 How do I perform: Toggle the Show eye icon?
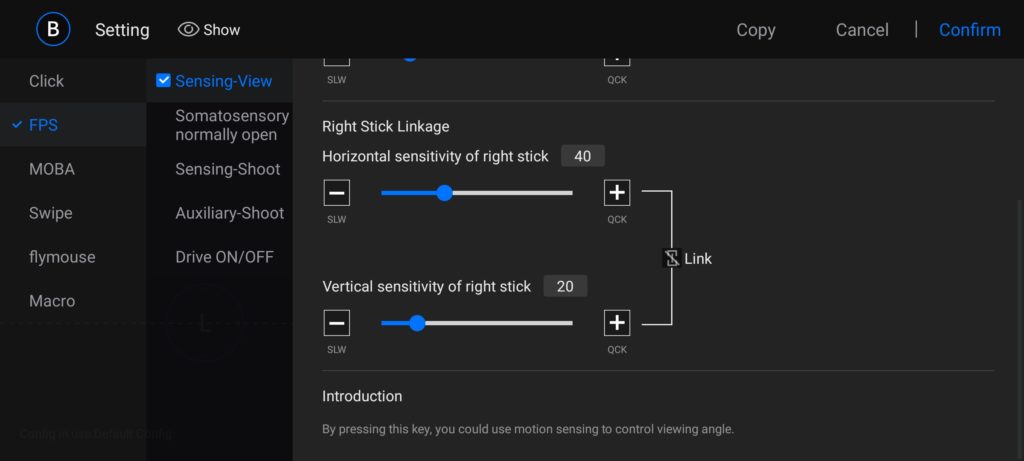pyautogui.click(x=188, y=30)
